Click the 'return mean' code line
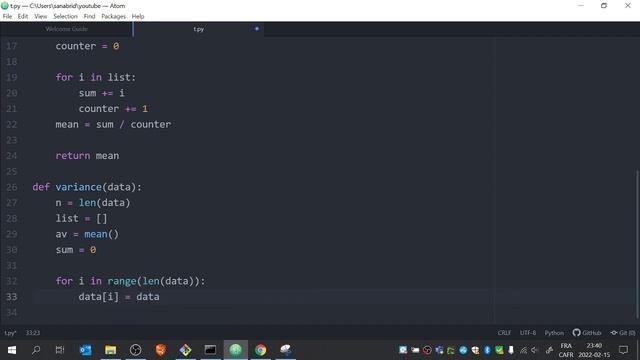This screenshot has width=640, height=360. pyautogui.click(x=87, y=156)
